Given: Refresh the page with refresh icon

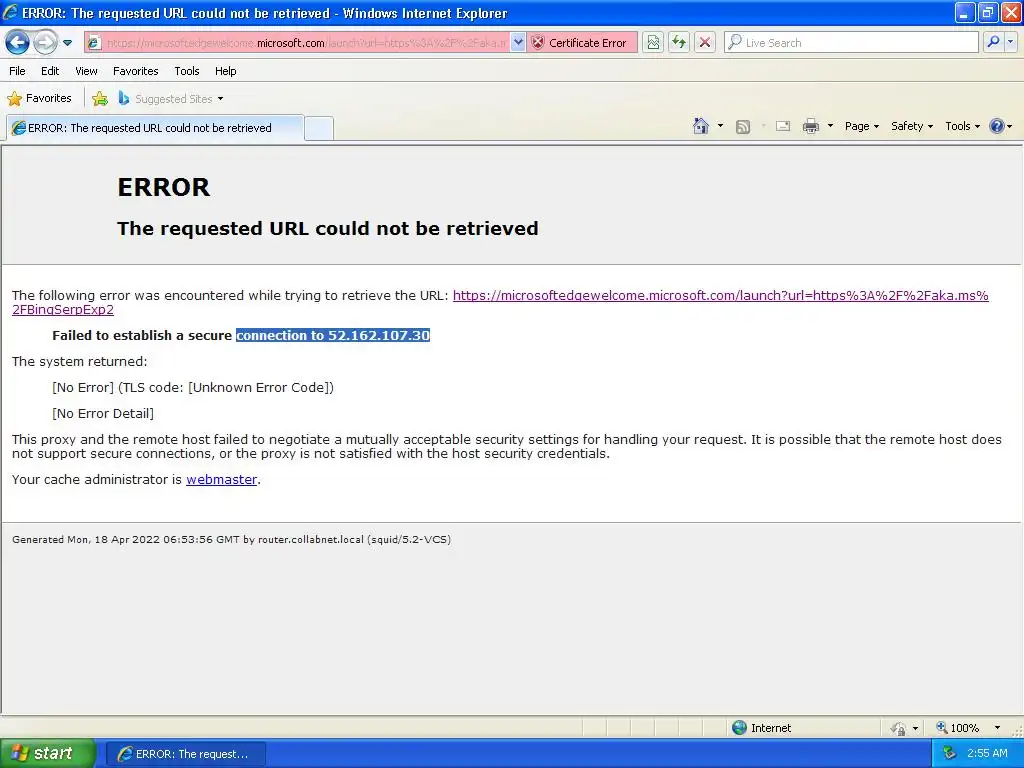Looking at the screenshot, I should [x=679, y=43].
